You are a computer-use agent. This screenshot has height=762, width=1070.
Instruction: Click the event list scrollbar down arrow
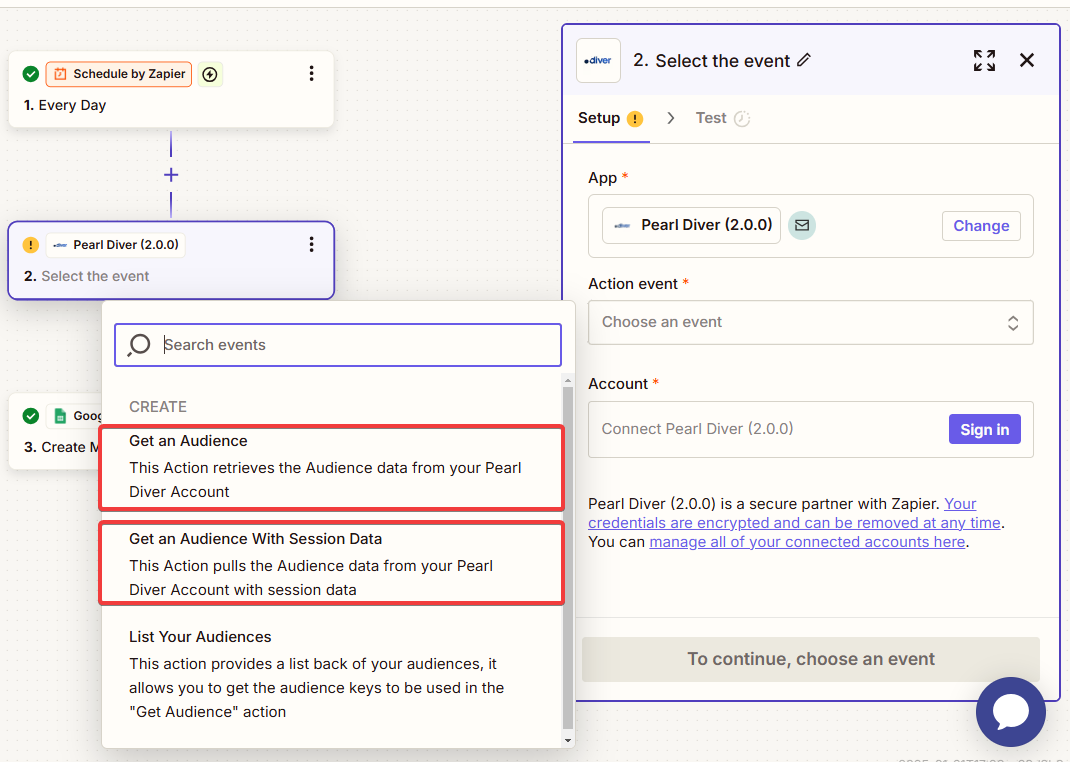pyautogui.click(x=568, y=740)
